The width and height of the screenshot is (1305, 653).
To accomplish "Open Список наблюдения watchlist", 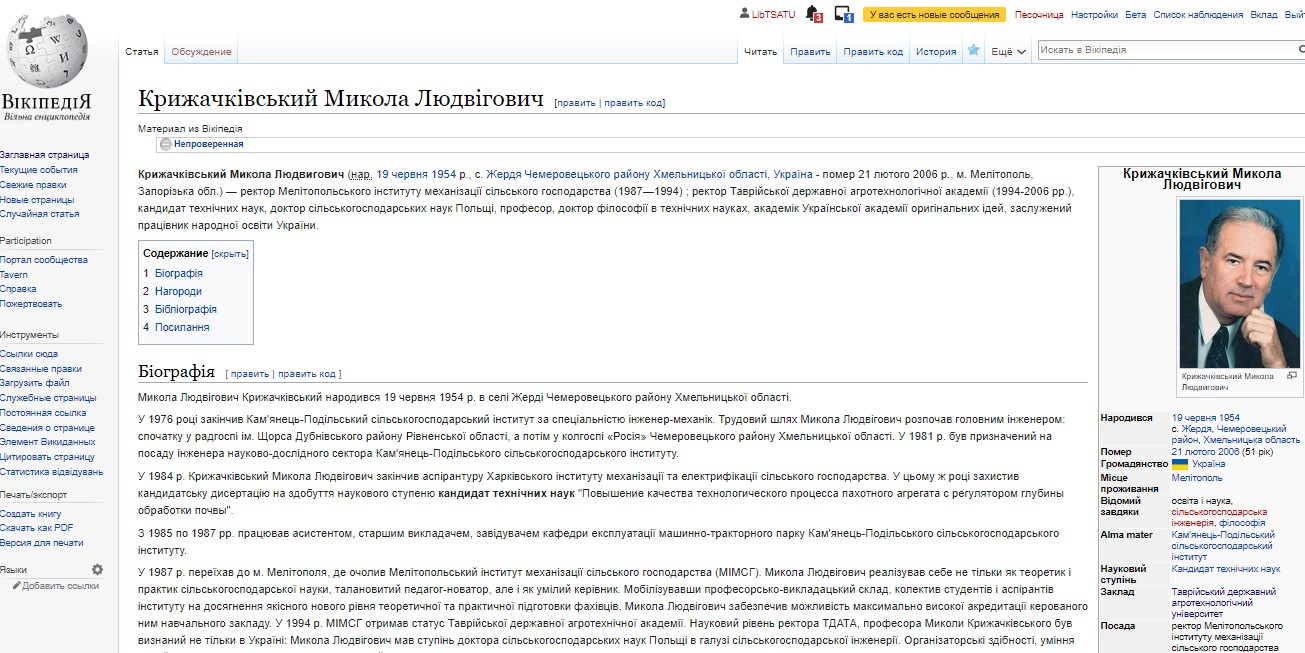I will click(1198, 15).
